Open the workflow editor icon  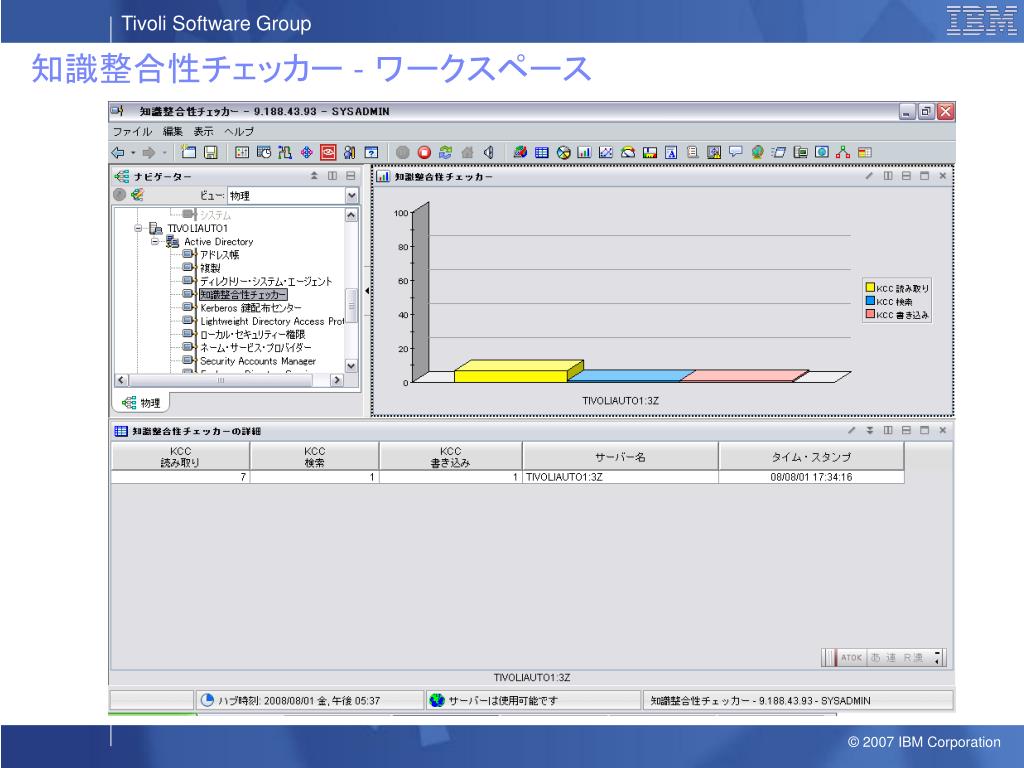coord(285,152)
